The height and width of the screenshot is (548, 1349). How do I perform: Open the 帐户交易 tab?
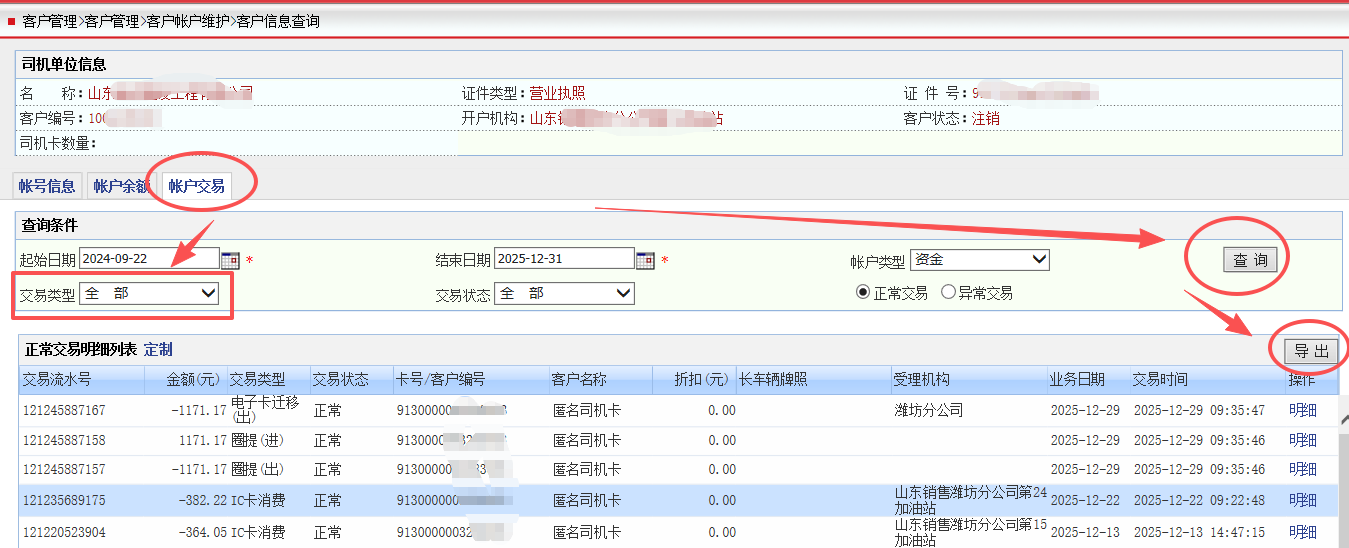pos(196,186)
